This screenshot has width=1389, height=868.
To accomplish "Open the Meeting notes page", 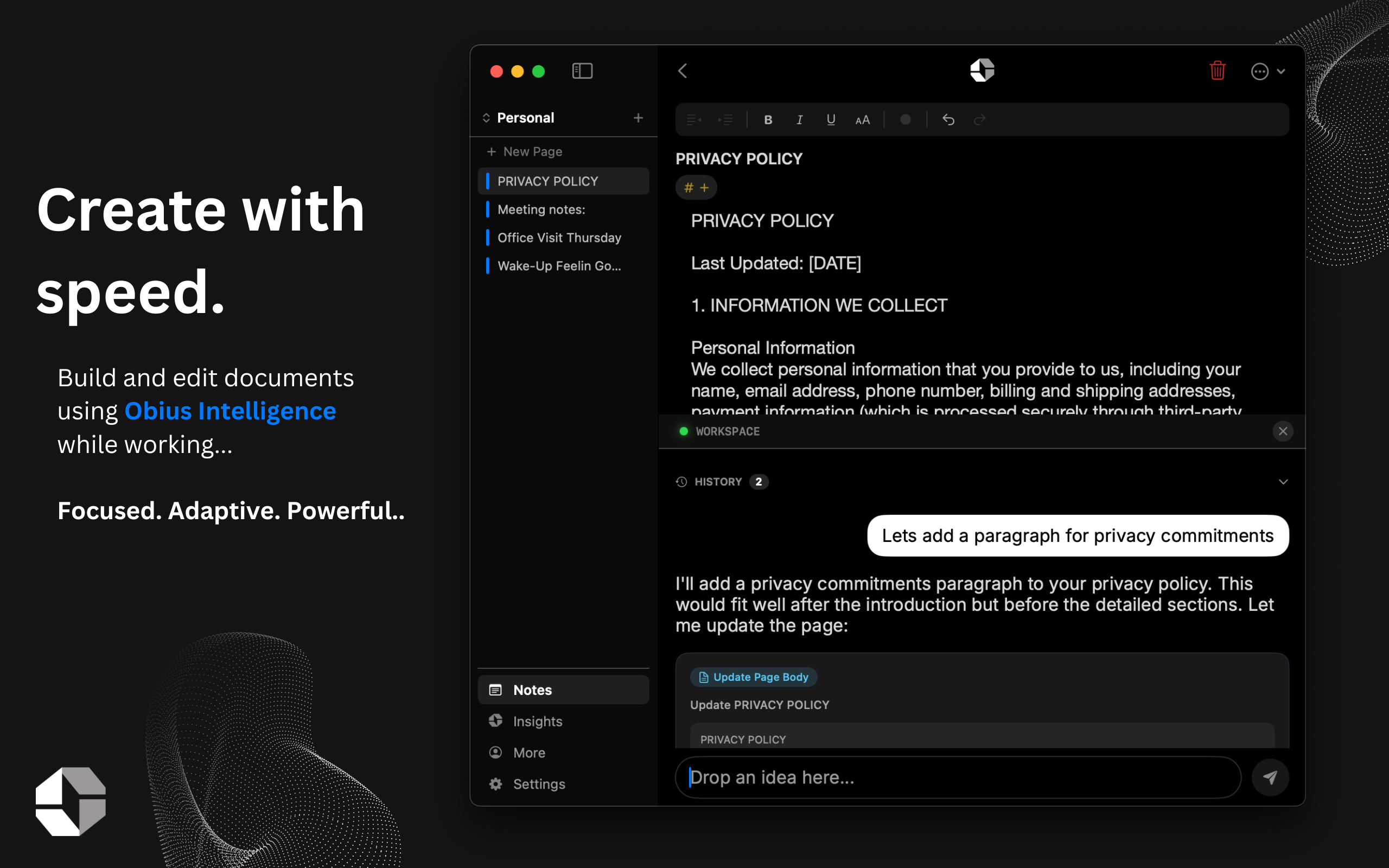I will coord(563,209).
